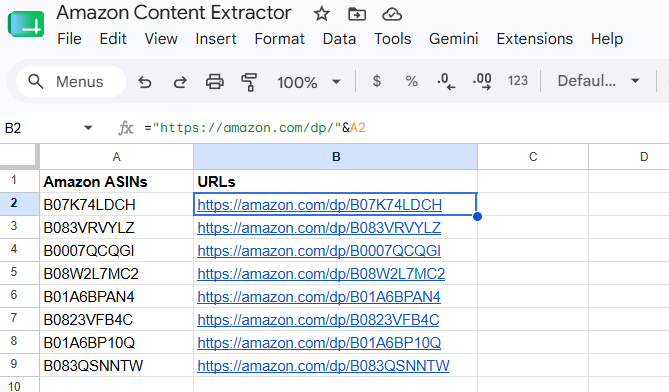
Task: Open link for B083VRVYLZ
Action: [319, 228]
